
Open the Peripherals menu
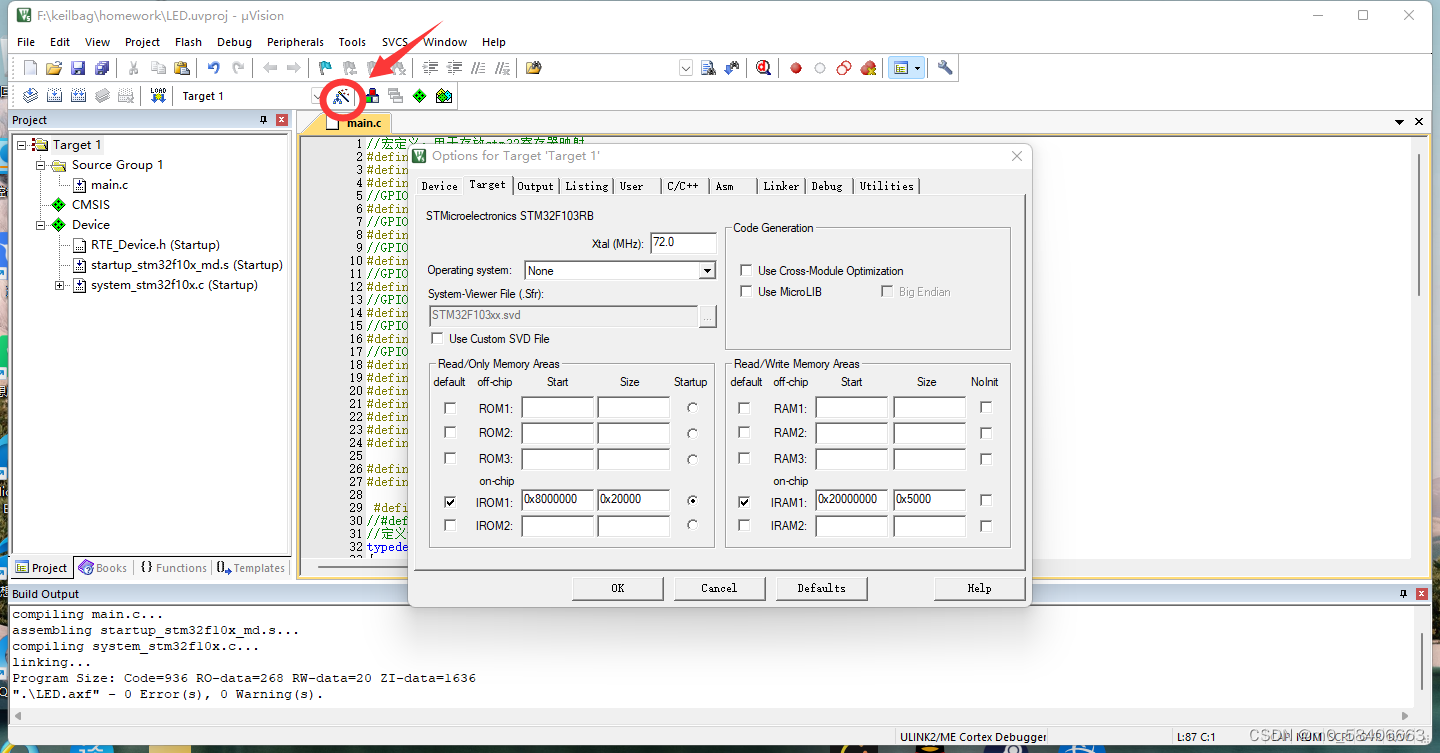(x=295, y=42)
